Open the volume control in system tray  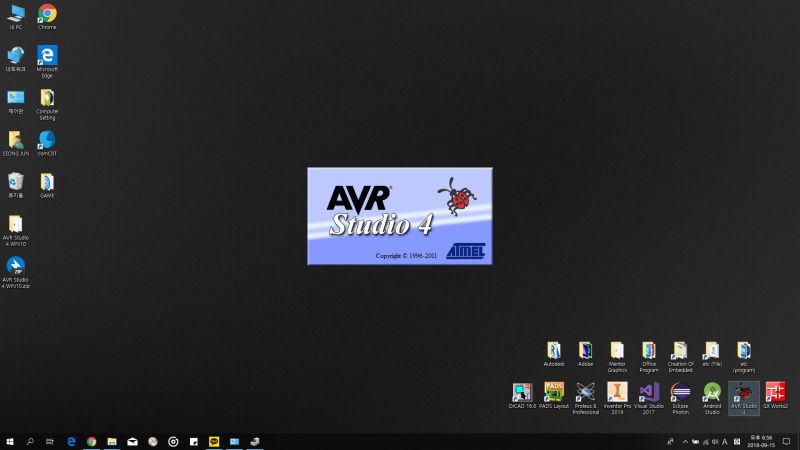pyautogui.click(x=715, y=442)
